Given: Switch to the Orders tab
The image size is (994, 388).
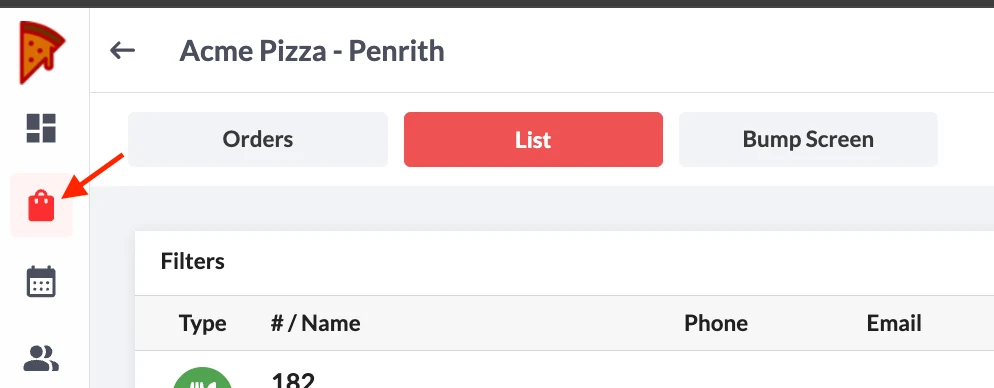Looking at the screenshot, I should pos(258,139).
